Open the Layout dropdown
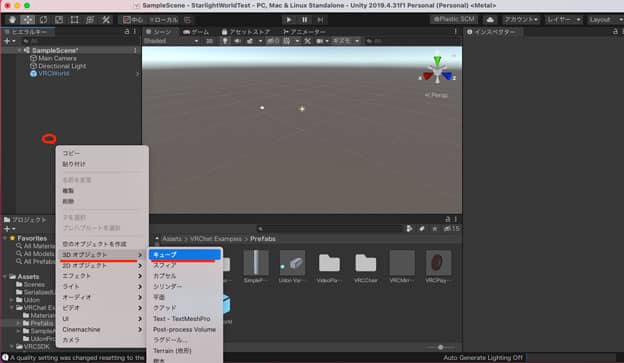This screenshot has height=363, width=624. pos(605,20)
